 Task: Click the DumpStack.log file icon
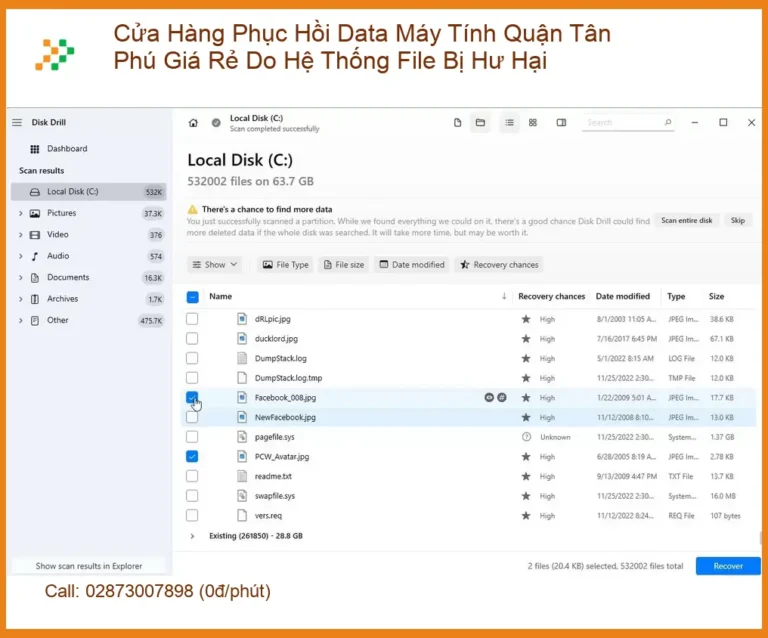point(242,358)
